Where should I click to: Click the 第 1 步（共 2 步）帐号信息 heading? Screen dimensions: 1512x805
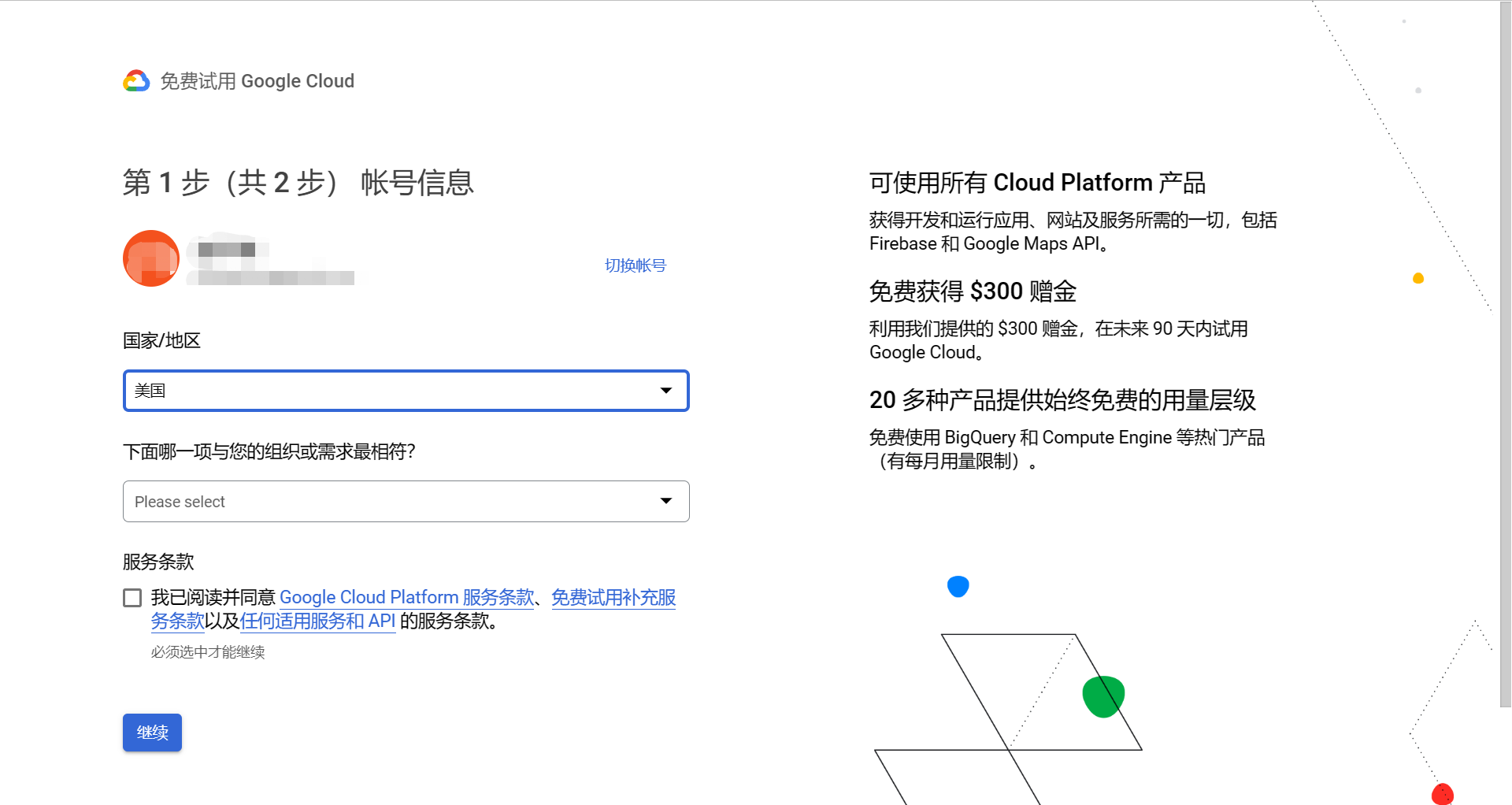298,183
